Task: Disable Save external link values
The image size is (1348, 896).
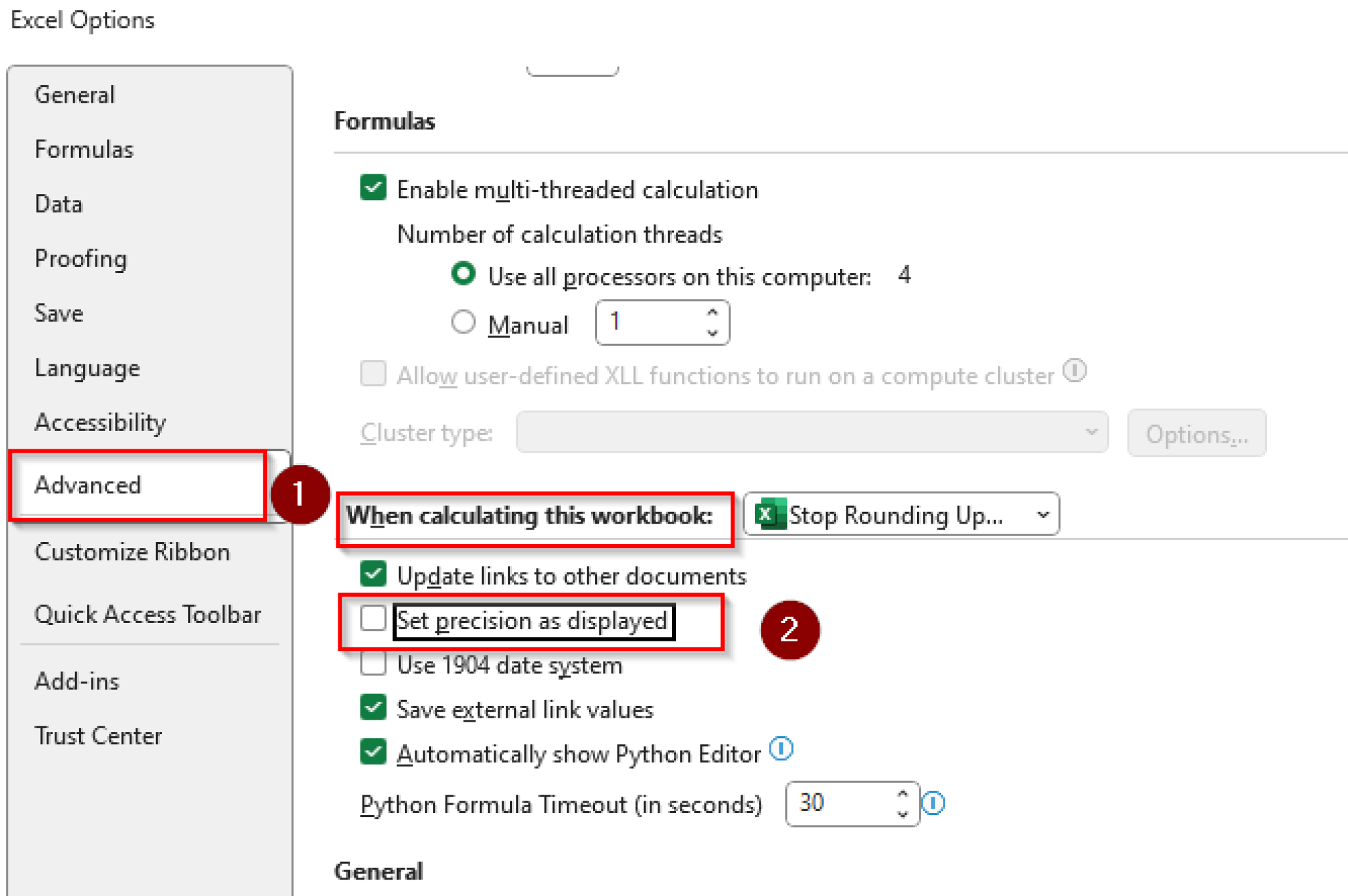Action: pyautogui.click(x=373, y=707)
